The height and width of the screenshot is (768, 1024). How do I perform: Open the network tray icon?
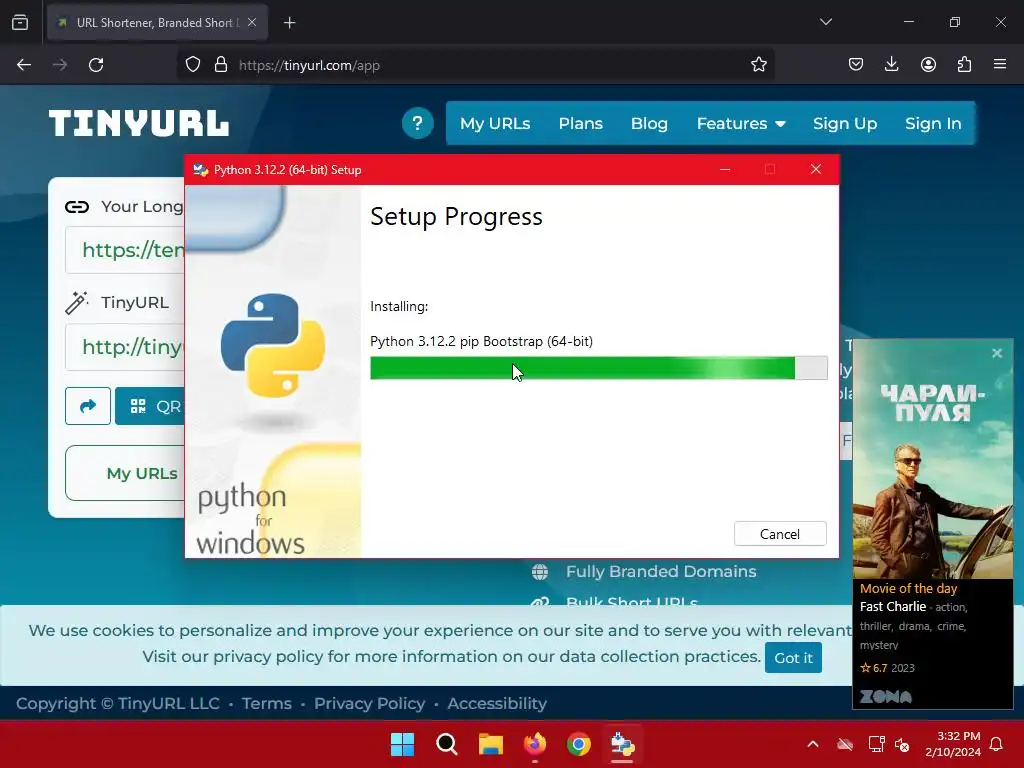[876, 744]
